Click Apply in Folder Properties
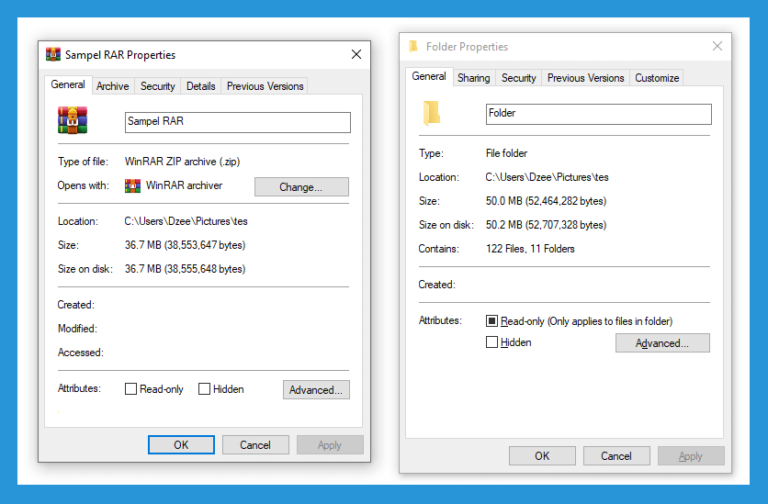Screen dimensions: 768x504 [x=691, y=456]
